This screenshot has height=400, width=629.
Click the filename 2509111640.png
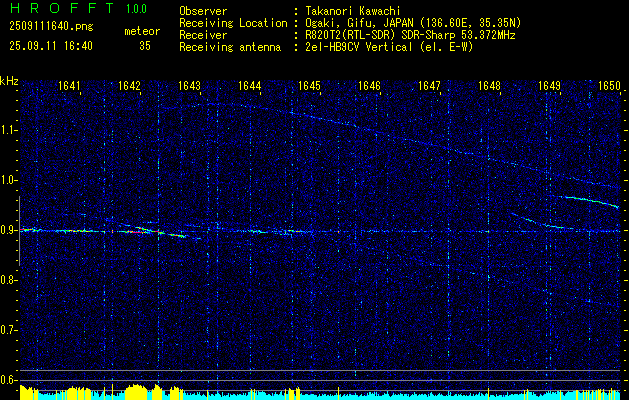tap(51, 27)
